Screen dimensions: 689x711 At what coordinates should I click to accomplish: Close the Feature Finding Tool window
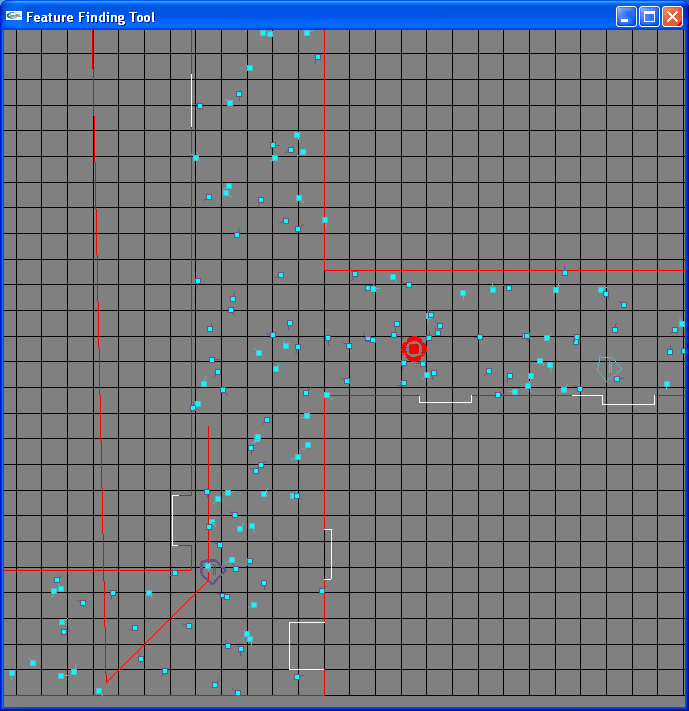coord(672,17)
